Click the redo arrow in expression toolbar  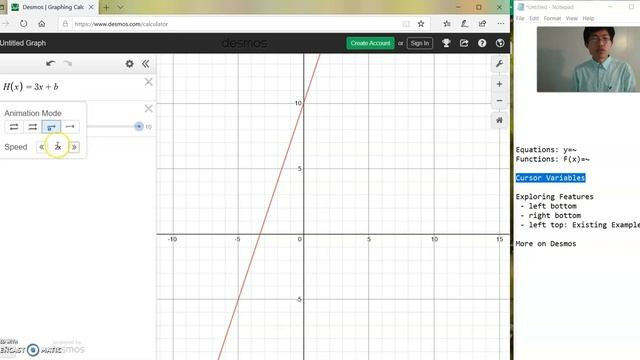(x=68, y=63)
